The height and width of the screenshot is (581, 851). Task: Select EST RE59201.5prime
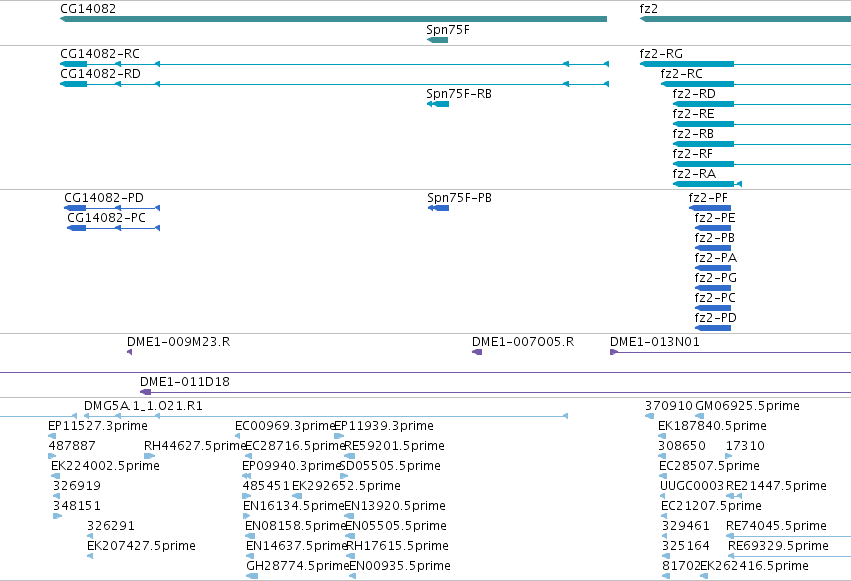(x=350, y=456)
